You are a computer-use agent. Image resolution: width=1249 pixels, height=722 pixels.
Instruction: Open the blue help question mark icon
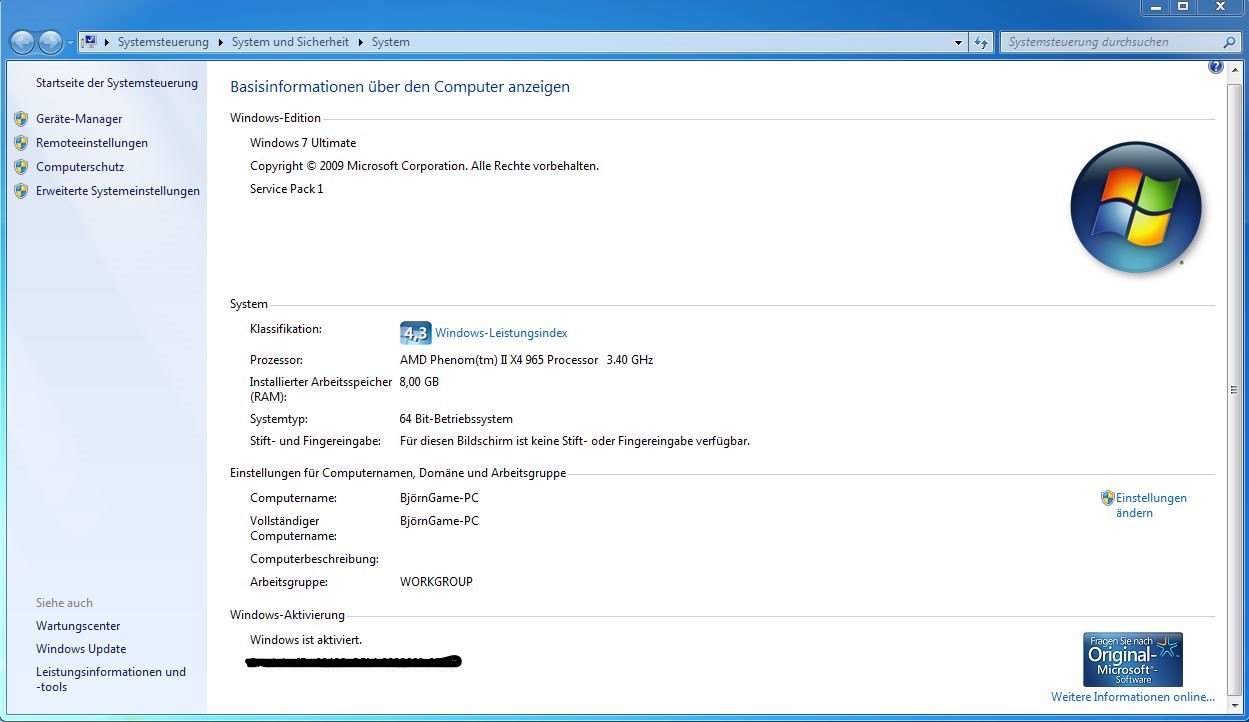pyautogui.click(x=1215, y=67)
